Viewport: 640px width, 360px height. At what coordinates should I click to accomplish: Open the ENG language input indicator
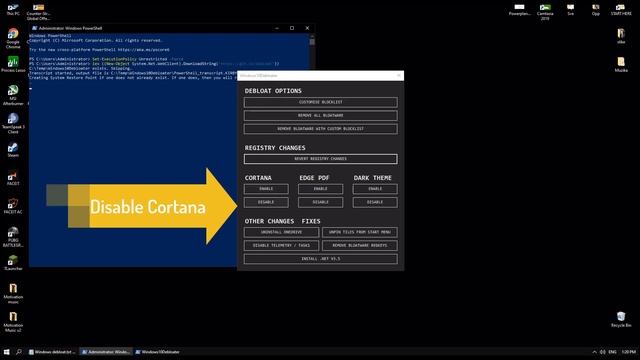pyautogui.click(x=612, y=352)
